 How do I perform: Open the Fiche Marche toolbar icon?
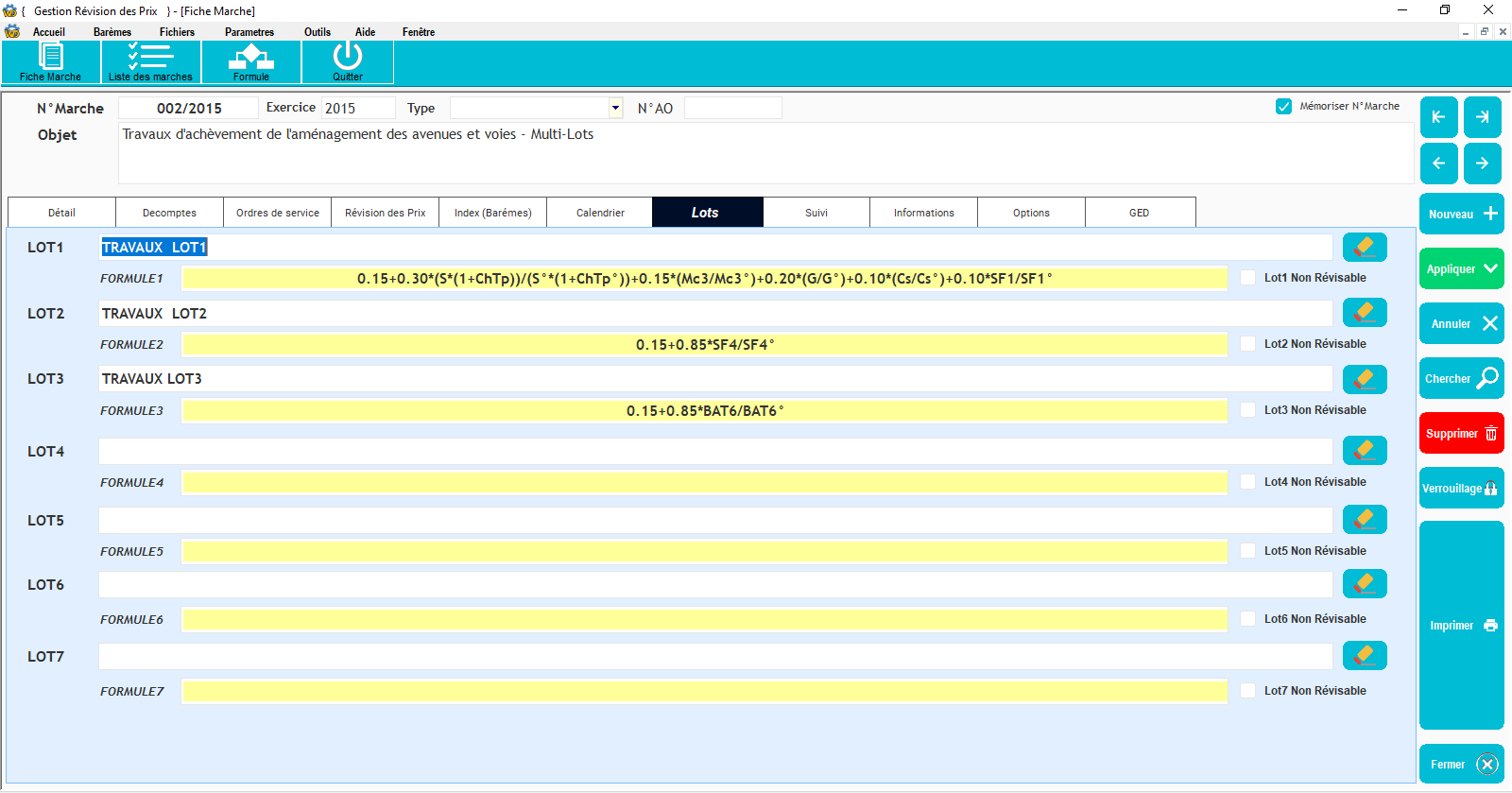click(x=50, y=62)
